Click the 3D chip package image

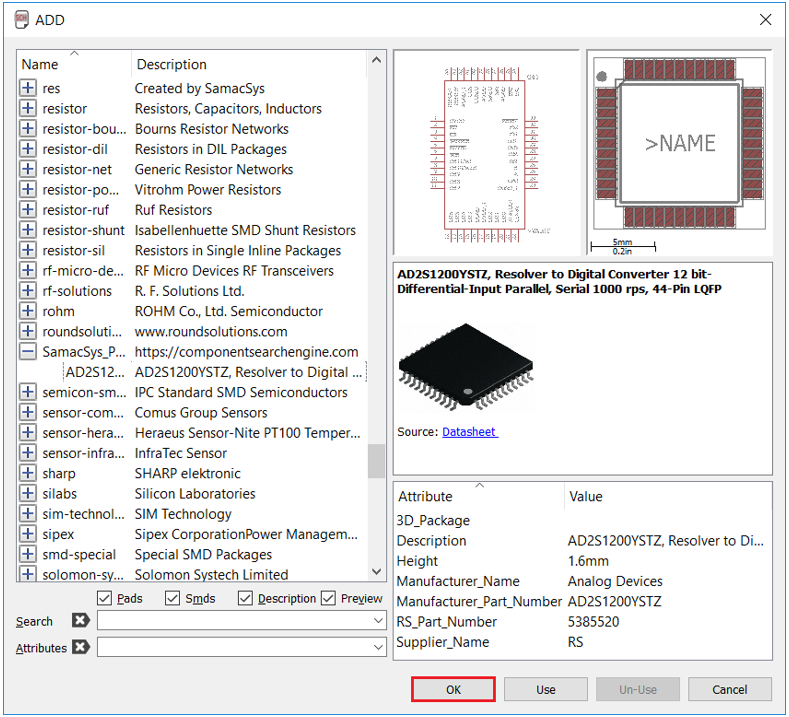click(466, 366)
